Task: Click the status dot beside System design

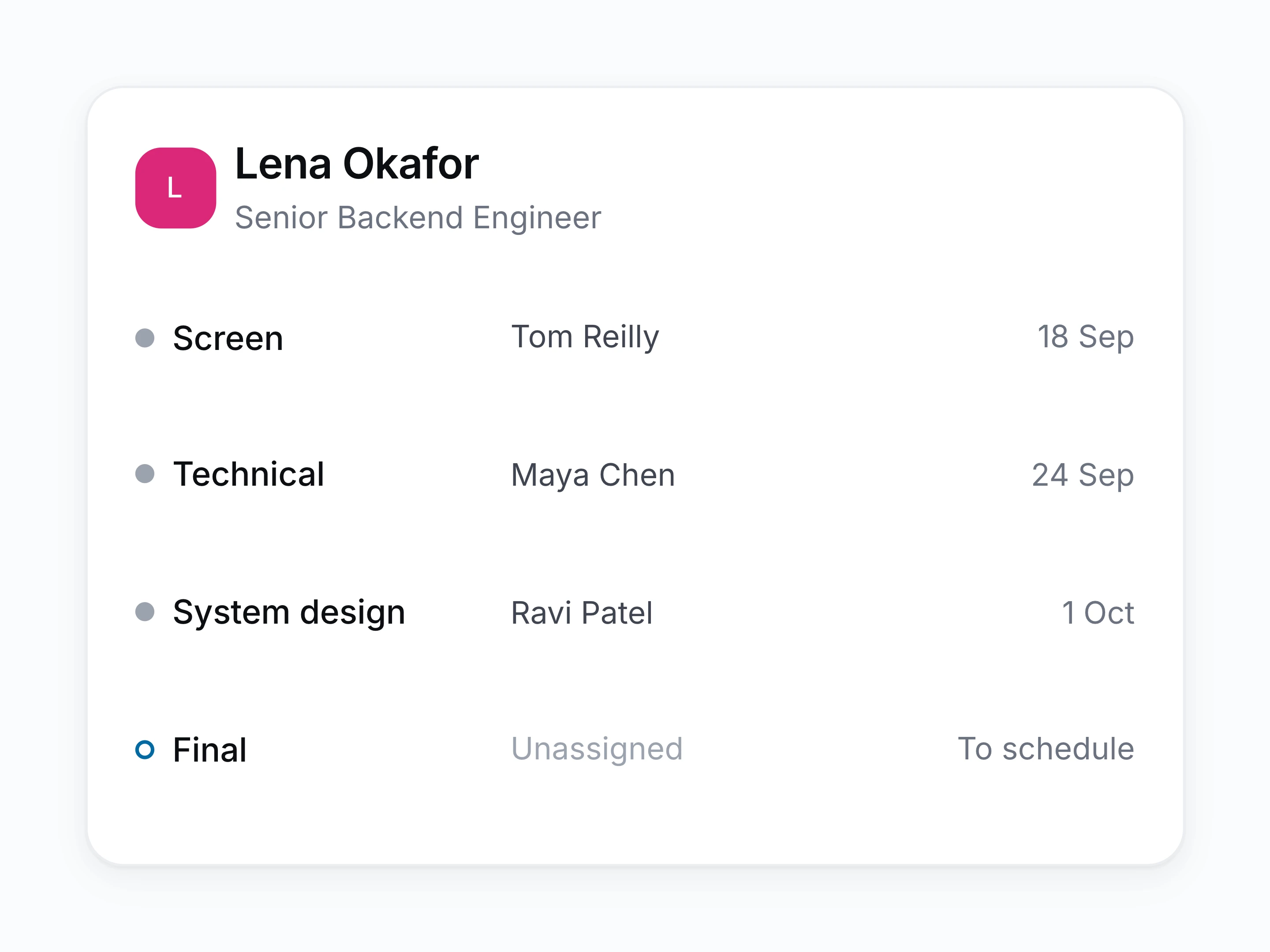Action: pyautogui.click(x=145, y=612)
